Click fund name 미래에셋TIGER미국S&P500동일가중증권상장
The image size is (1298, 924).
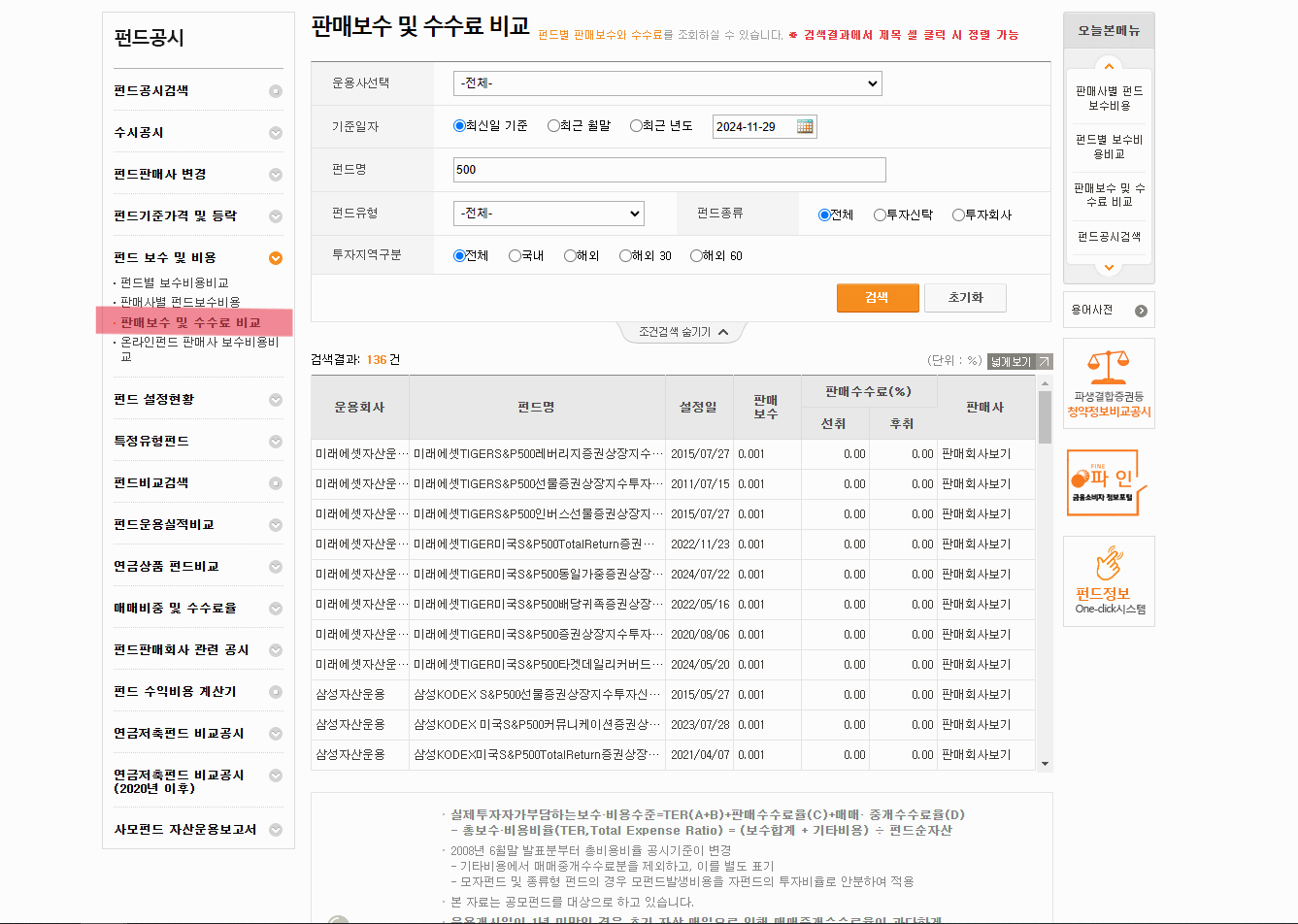click(x=539, y=574)
